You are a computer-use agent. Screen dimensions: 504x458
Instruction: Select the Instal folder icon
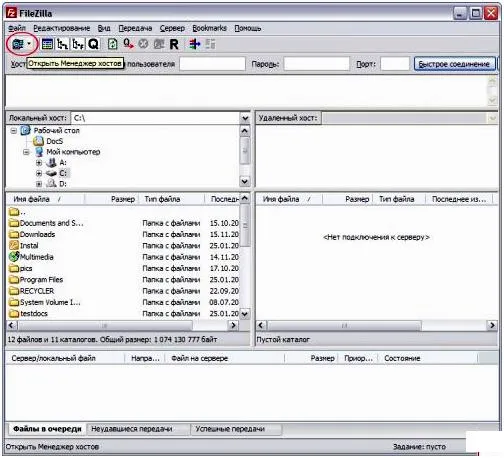14,245
